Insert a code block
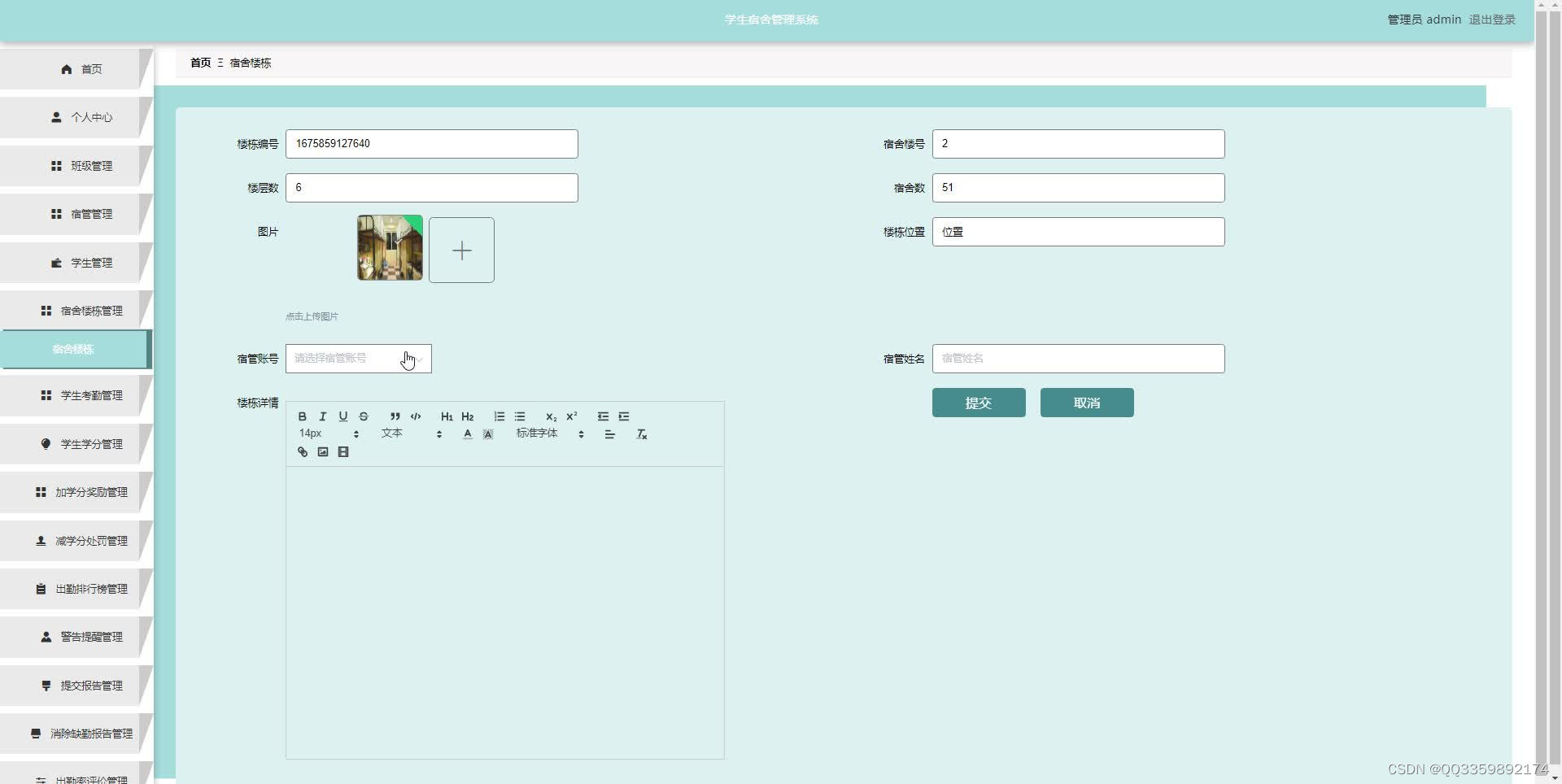Image resolution: width=1562 pixels, height=784 pixels. (416, 416)
